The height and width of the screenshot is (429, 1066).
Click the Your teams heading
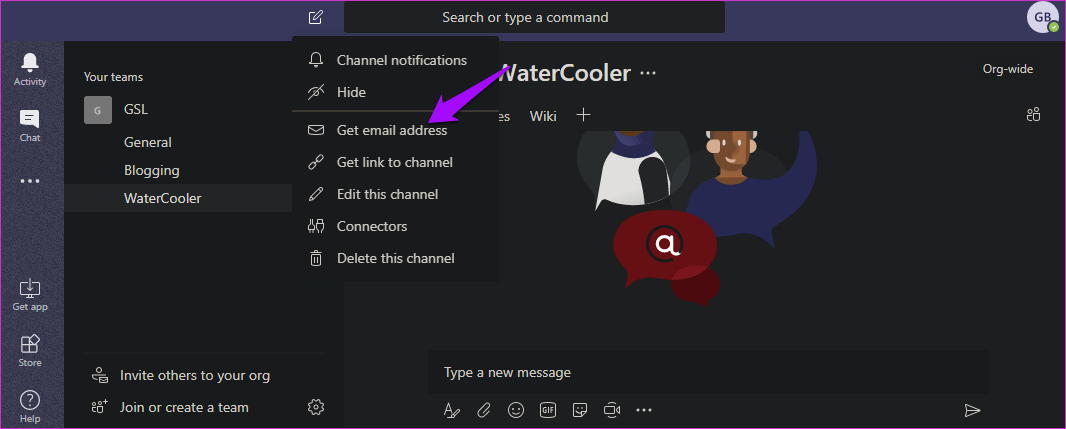[114, 77]
